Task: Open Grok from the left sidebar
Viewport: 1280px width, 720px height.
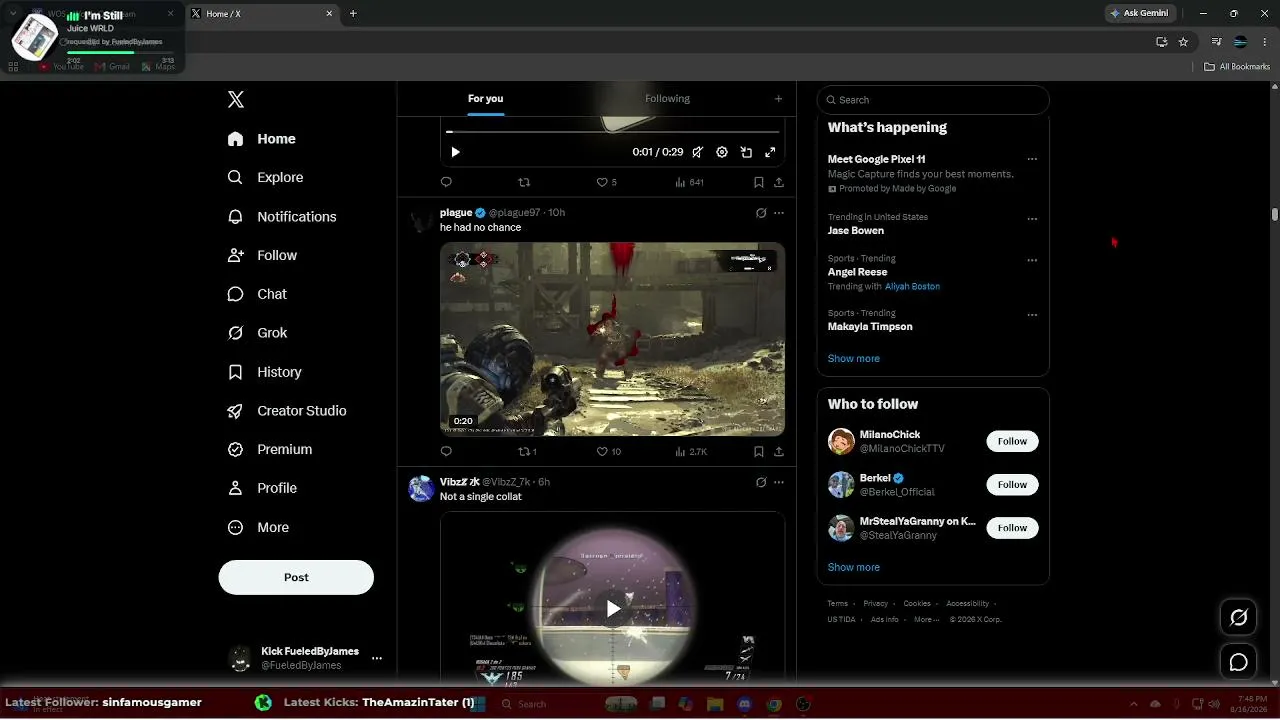Action: click(257, 333)
